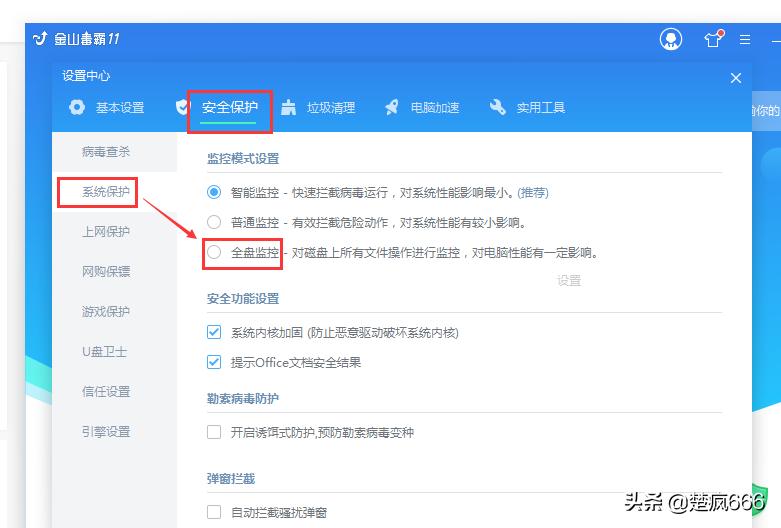Open the skin shirt icon

[x=713, y=39]
